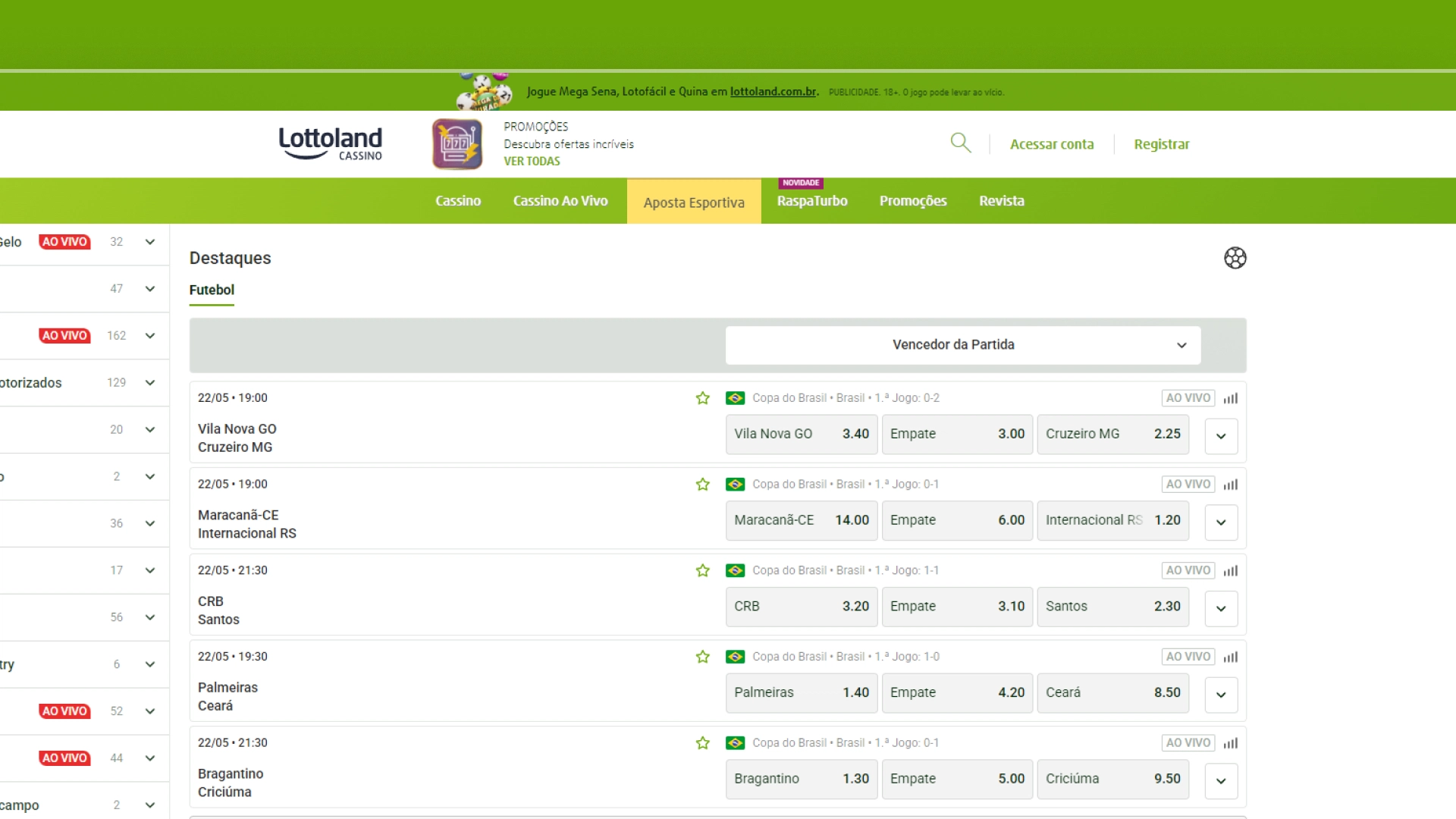
Task: Click Brazil flag on Palmeiras row
Action: tap(735, 657)
